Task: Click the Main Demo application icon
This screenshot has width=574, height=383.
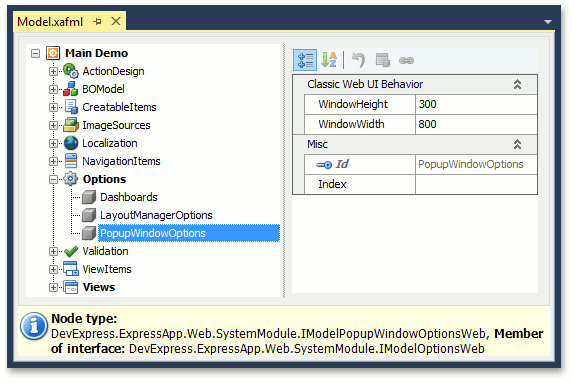Action: coord(53,53)
